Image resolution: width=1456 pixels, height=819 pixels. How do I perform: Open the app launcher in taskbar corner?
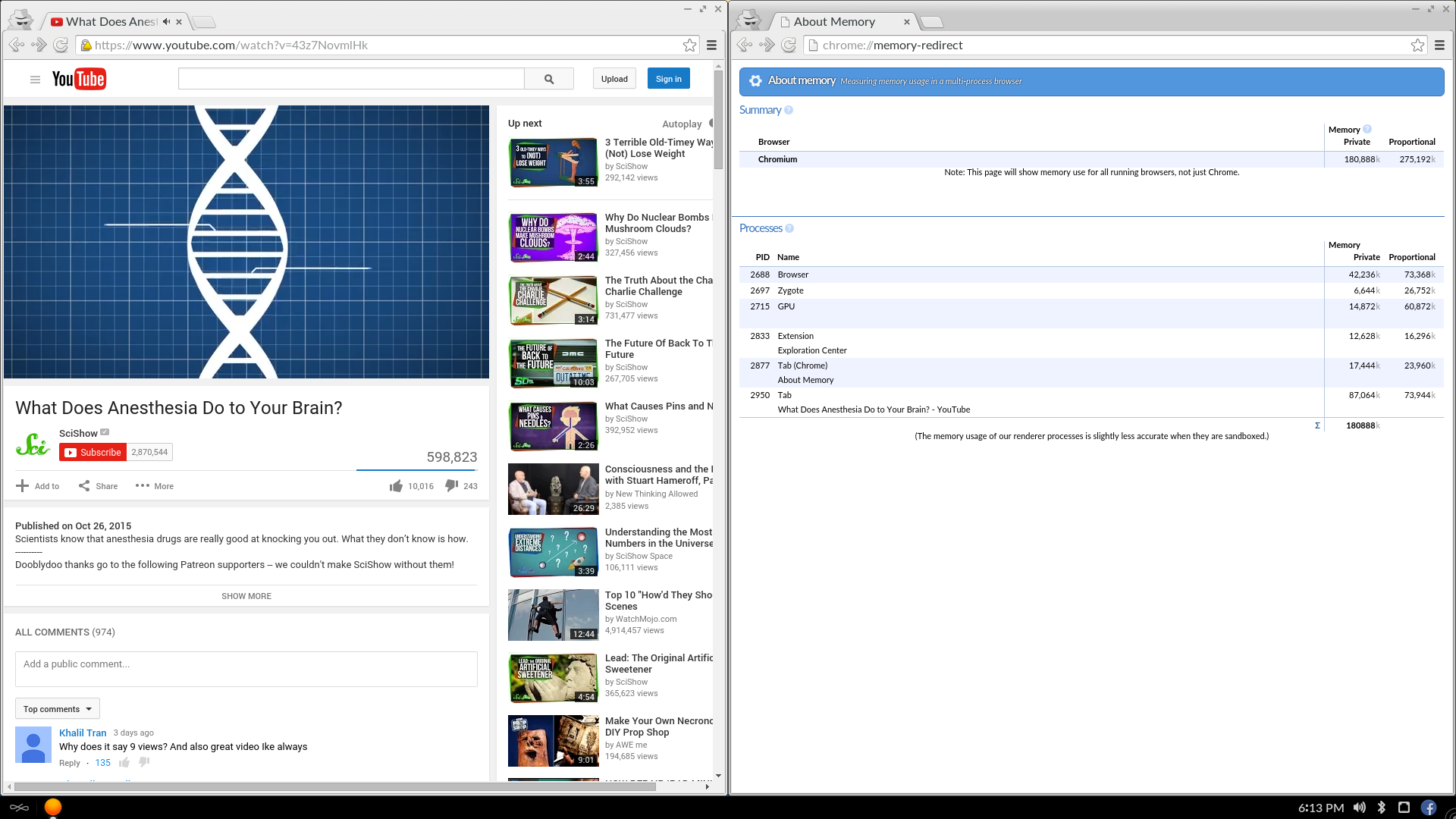point(19,808)
